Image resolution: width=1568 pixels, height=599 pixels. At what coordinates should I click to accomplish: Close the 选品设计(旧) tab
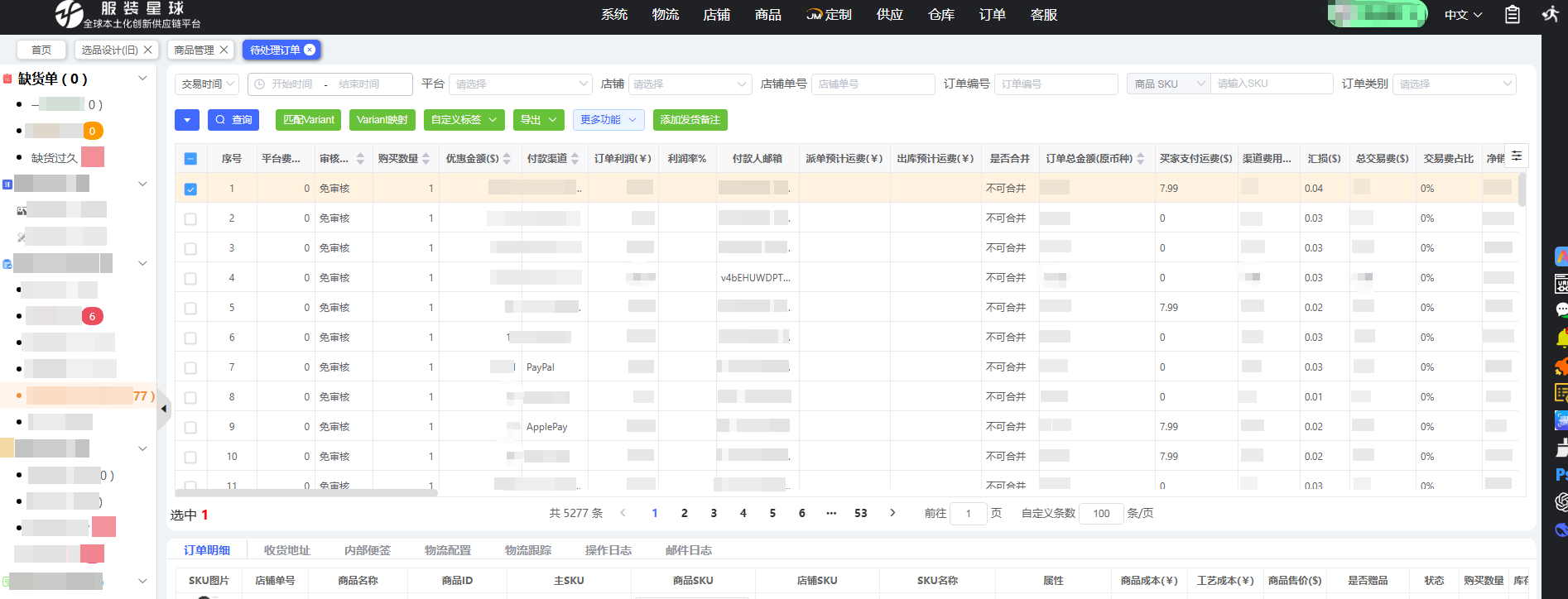(148, 50)
